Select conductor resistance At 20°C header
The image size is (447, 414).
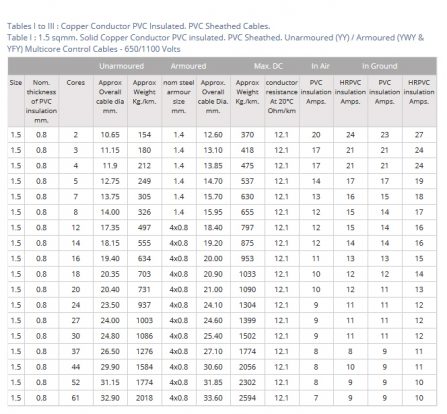(x=281, y=97)
